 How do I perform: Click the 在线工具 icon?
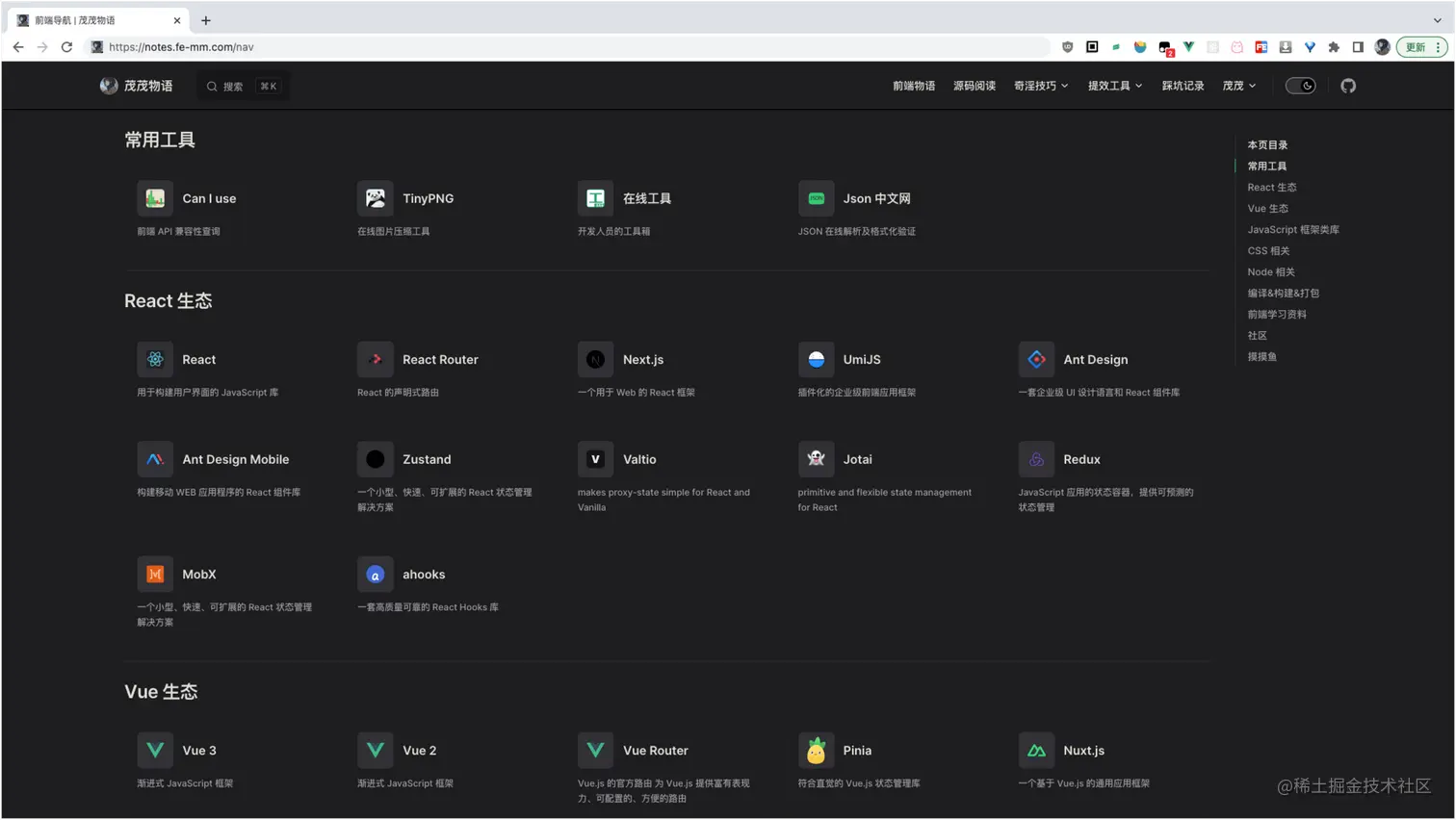596,198
